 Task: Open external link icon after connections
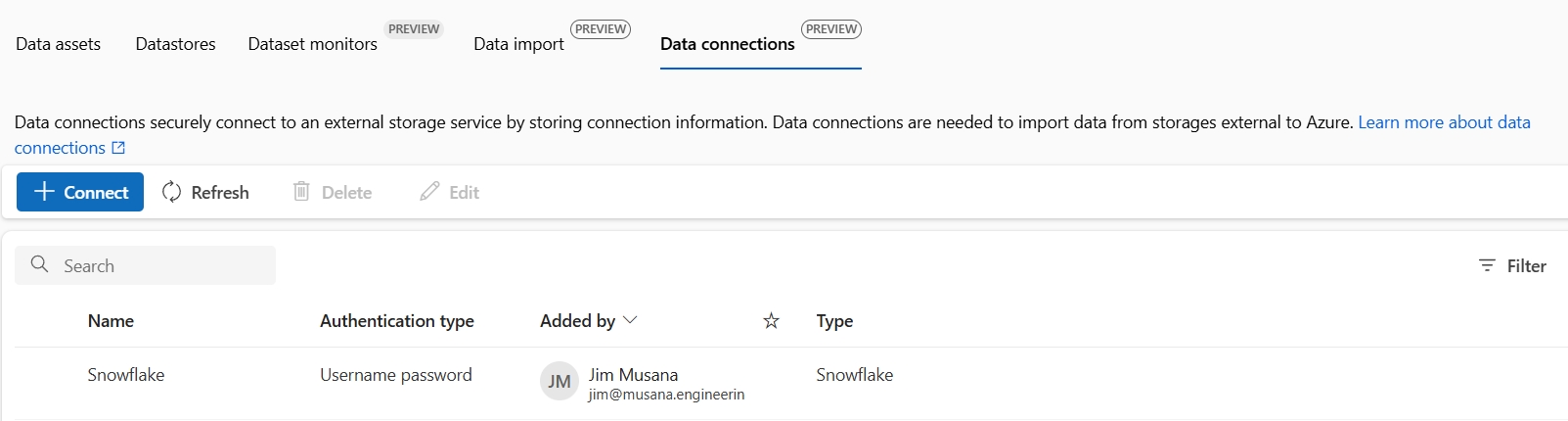118,148
